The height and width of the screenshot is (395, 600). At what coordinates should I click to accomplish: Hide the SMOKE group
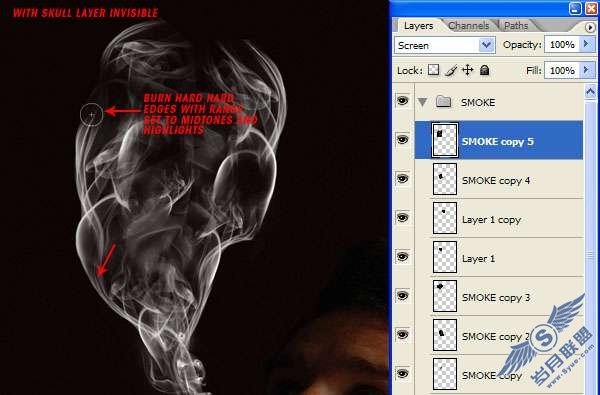coord(402,101)
